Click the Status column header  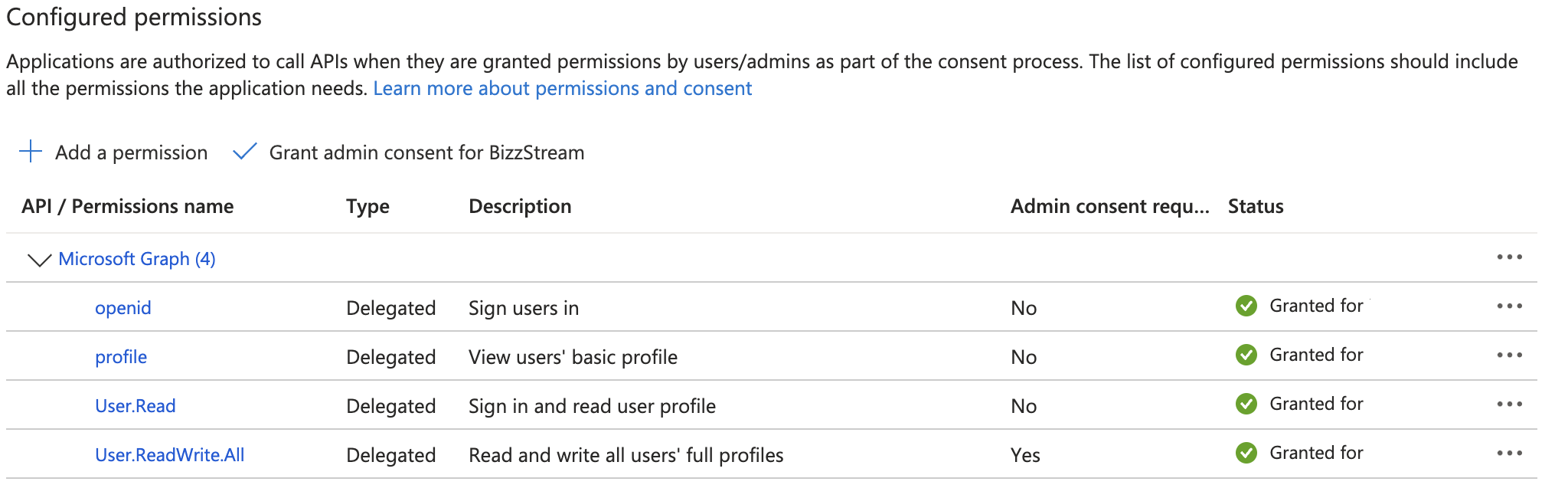pos(1256,206)
